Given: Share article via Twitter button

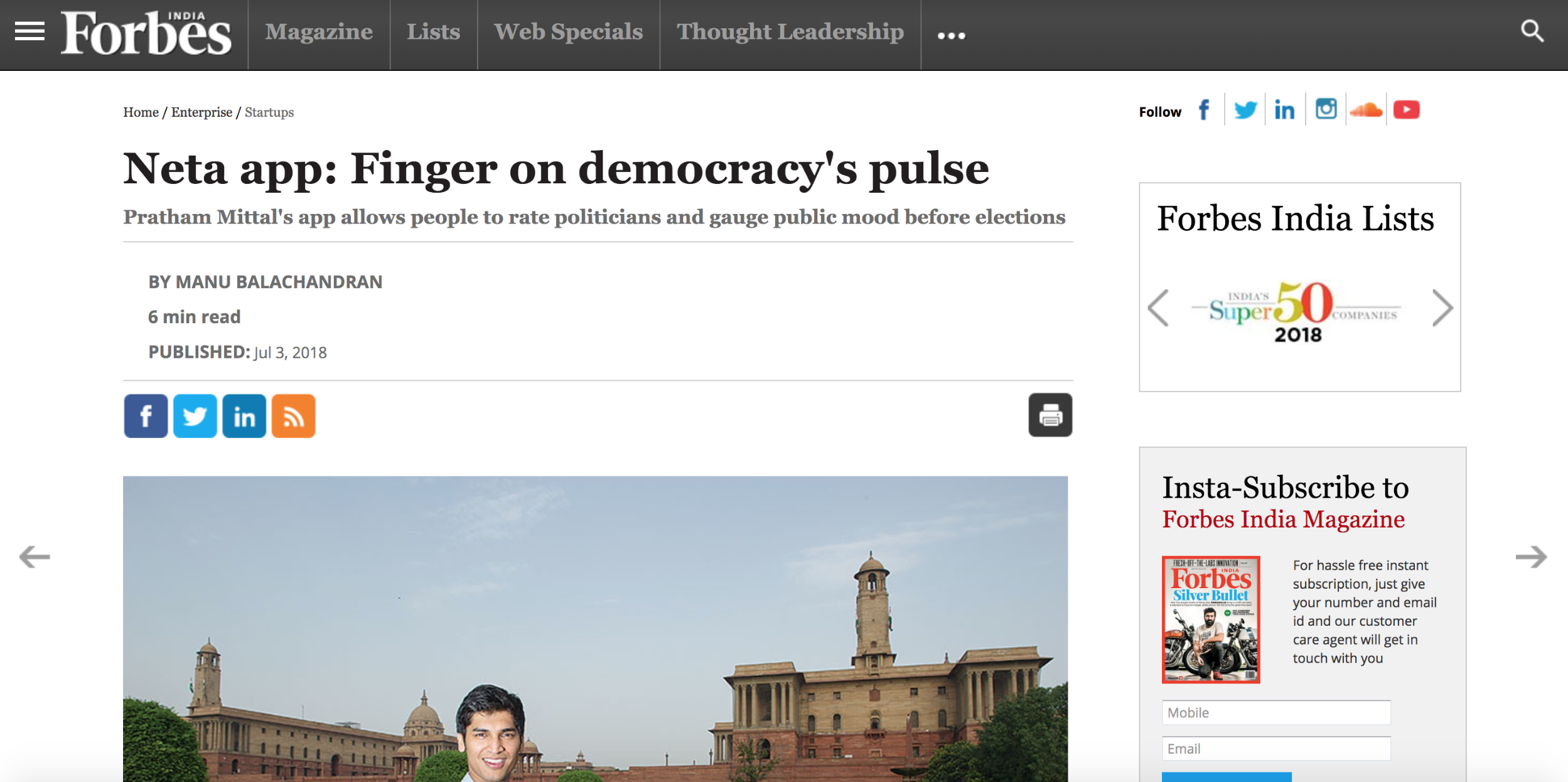Looking at the screenshot, I should [x=195, y=415].
